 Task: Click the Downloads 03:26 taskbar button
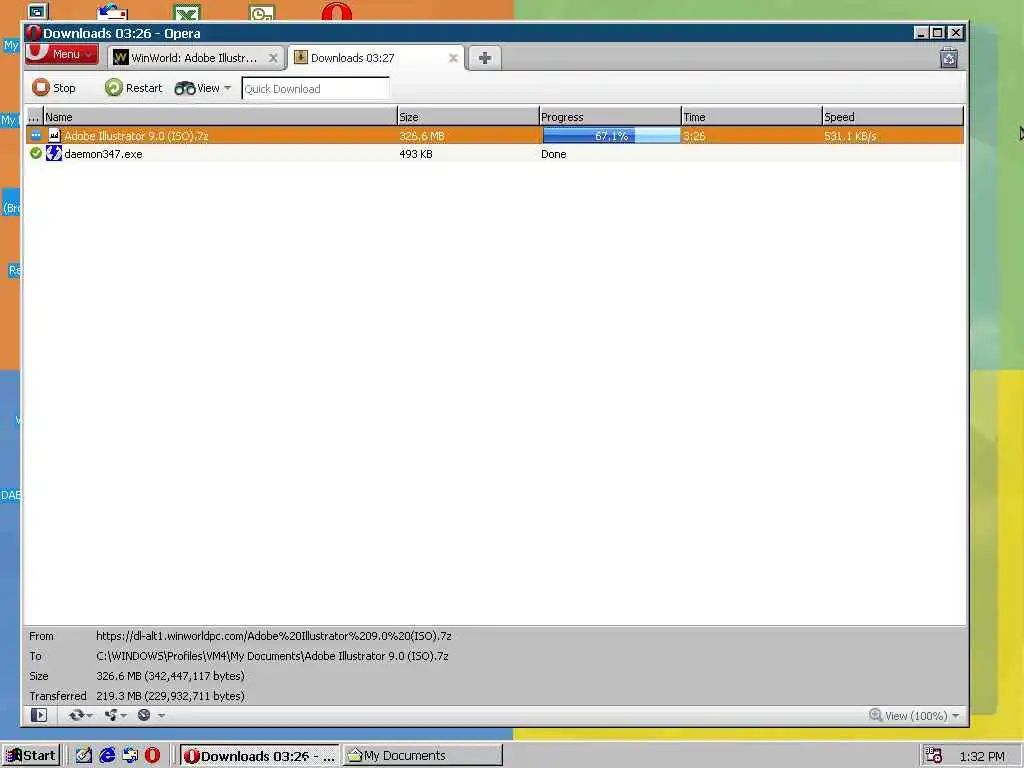pyautogui.click(x=259, y=756)
